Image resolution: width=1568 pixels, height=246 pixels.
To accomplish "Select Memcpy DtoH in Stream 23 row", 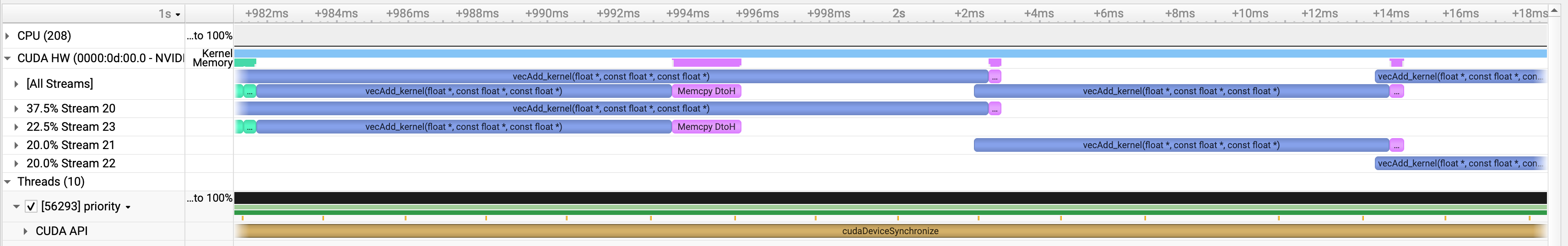I will 706,127.
